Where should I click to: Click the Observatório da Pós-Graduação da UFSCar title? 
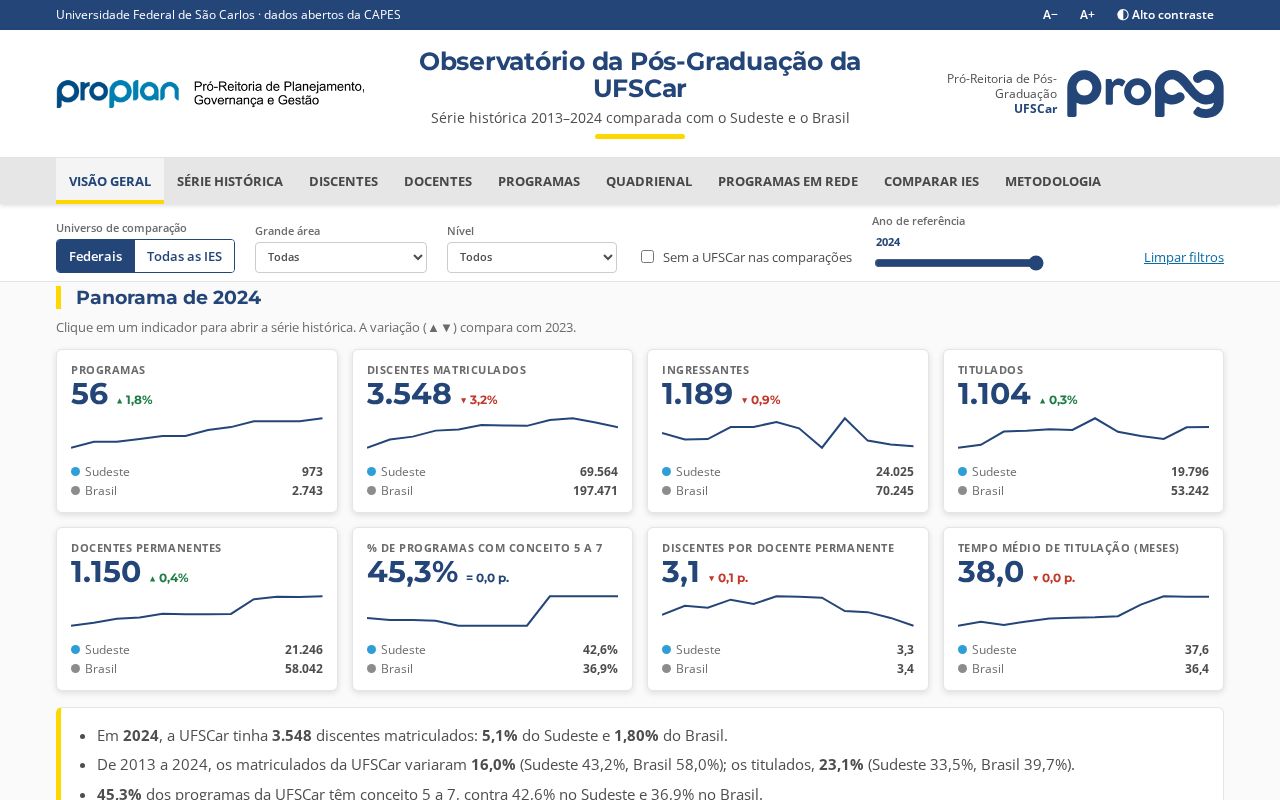tap(640, 75)
